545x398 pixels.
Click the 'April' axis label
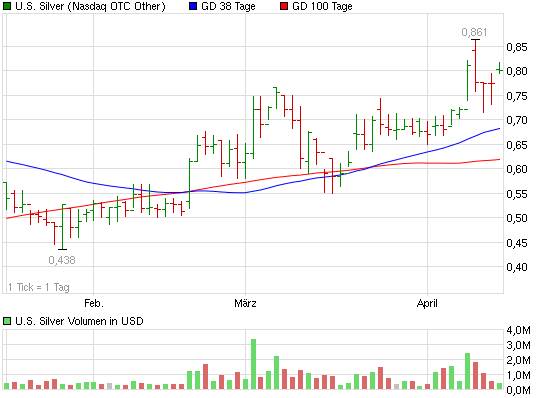427,304
